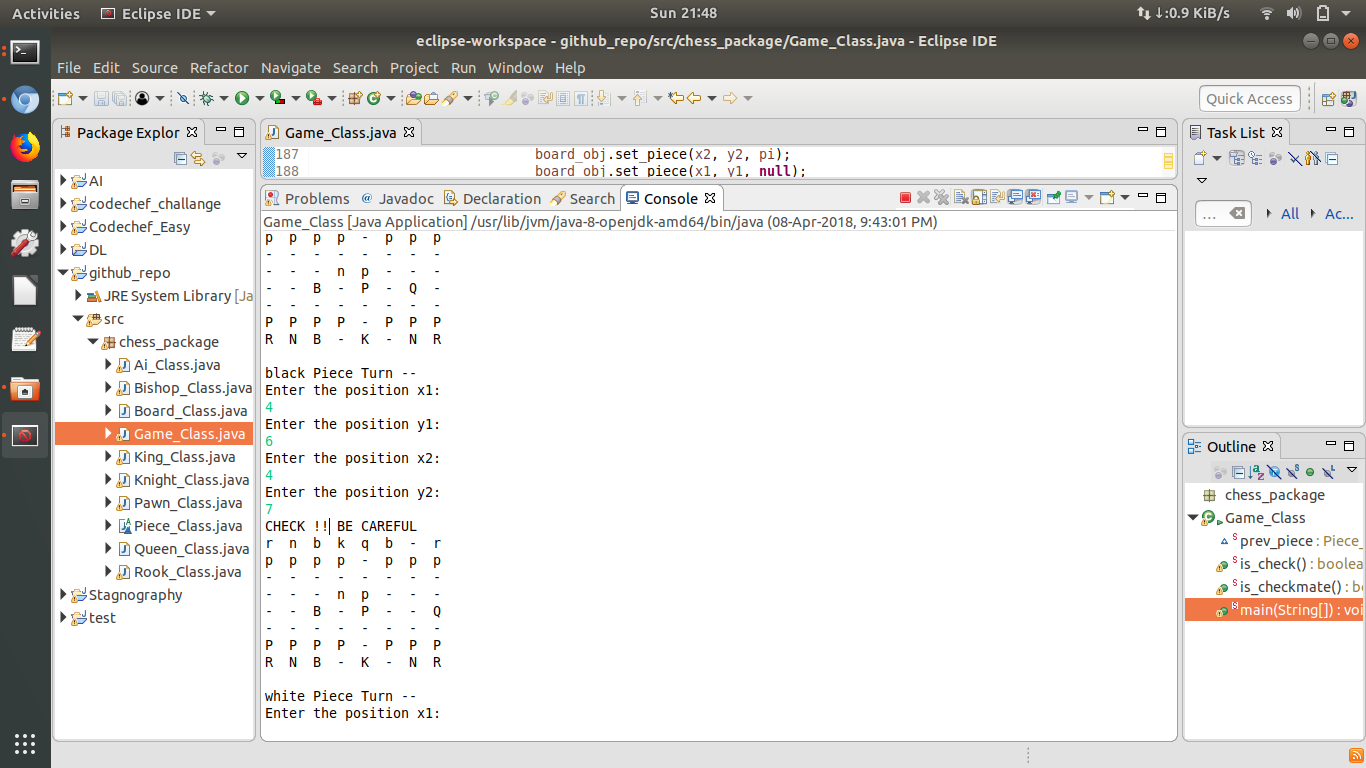
Task: Terminate the running program with red square
Action: (x=905, y=198)
